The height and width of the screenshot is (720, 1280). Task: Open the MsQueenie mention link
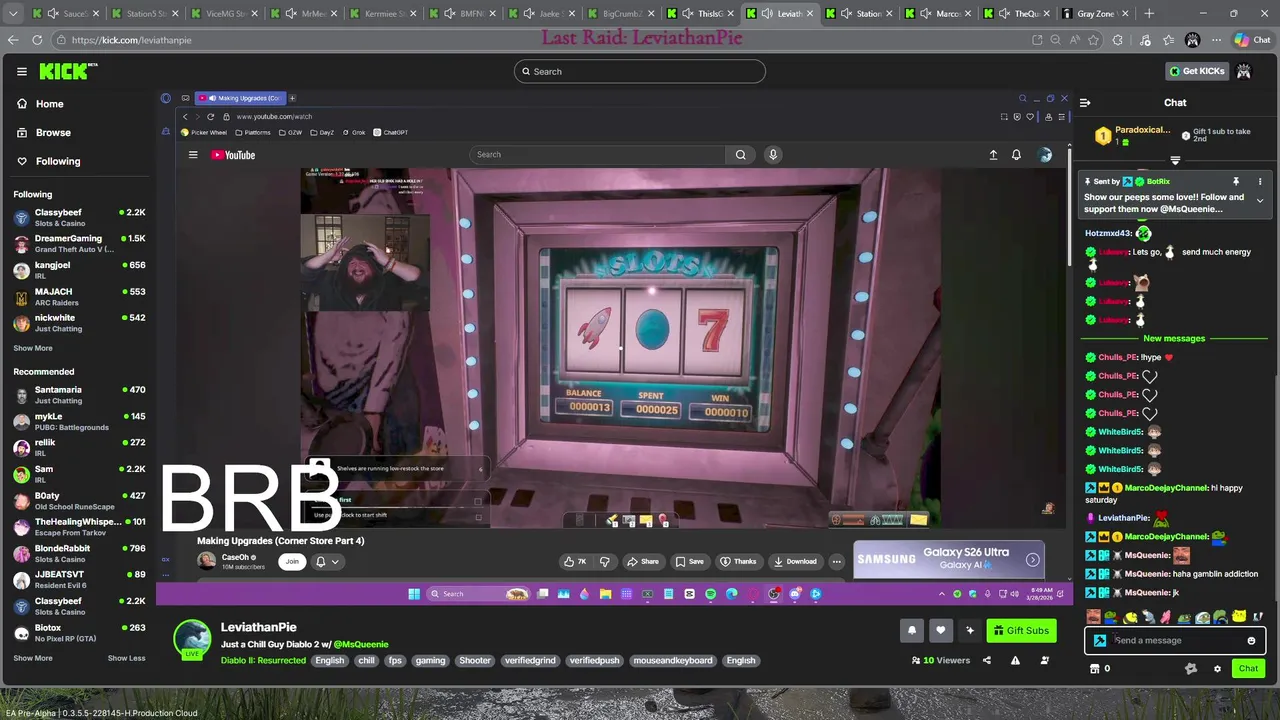point(360,644)
